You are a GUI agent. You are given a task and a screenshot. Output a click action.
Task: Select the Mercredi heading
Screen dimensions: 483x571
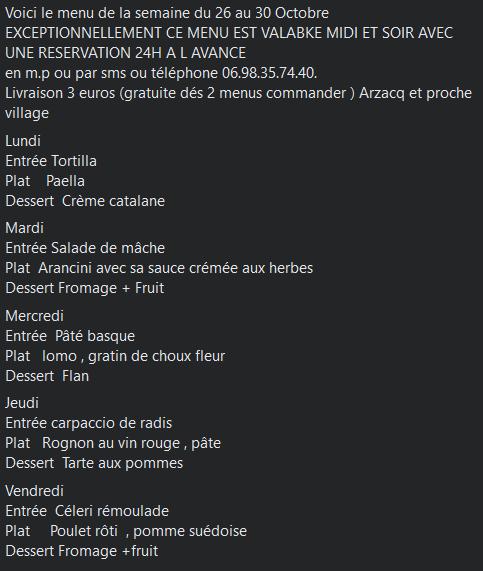coord(34,316)
